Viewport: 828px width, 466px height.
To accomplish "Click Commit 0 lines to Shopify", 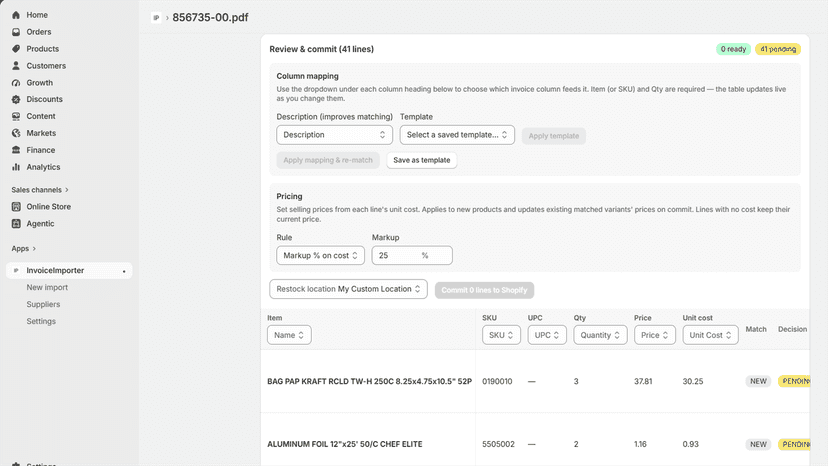I will (484, 290).
